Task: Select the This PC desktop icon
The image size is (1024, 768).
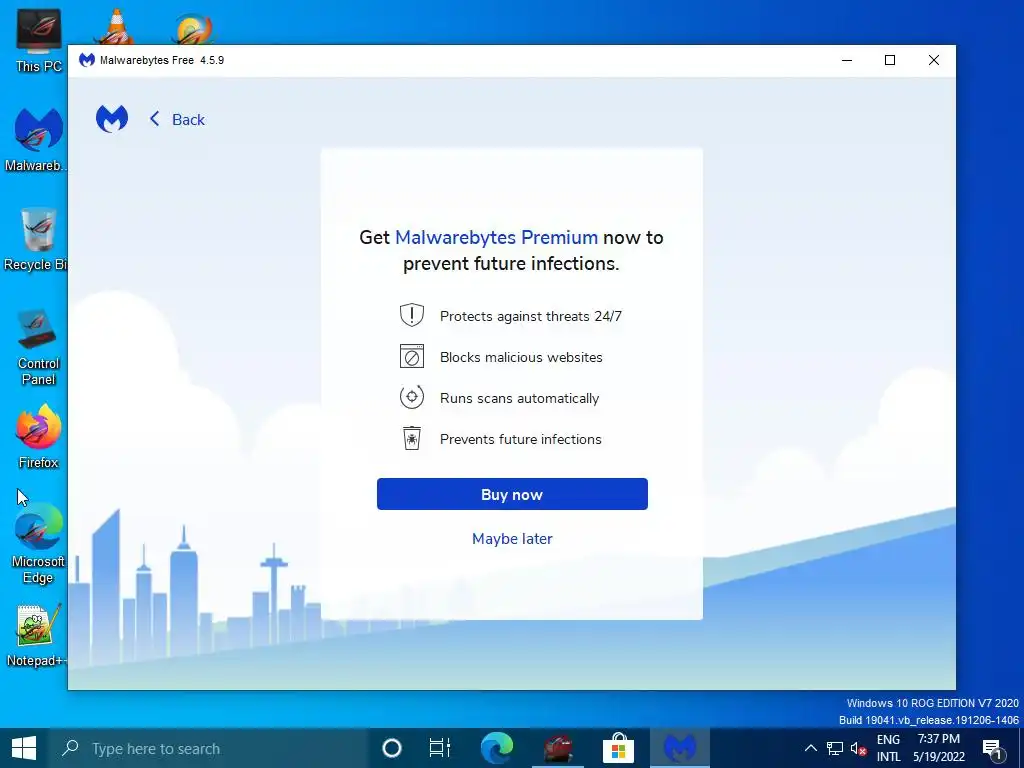Action: [39, 40]
